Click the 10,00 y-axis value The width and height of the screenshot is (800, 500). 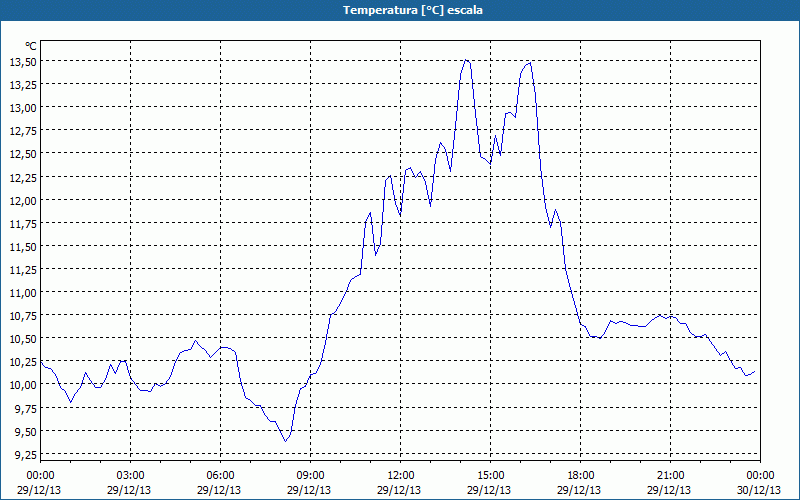23,385
